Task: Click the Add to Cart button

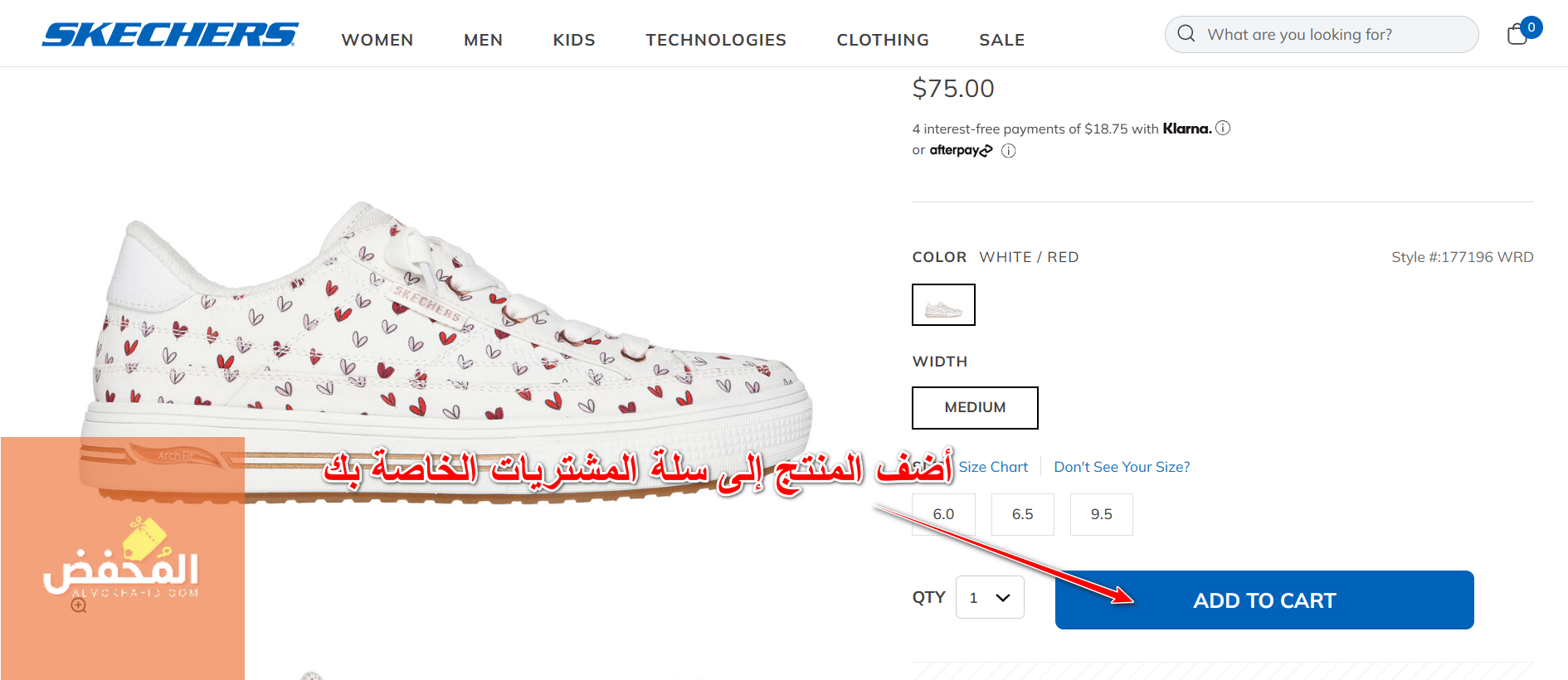Action: tap(1264, 600)
